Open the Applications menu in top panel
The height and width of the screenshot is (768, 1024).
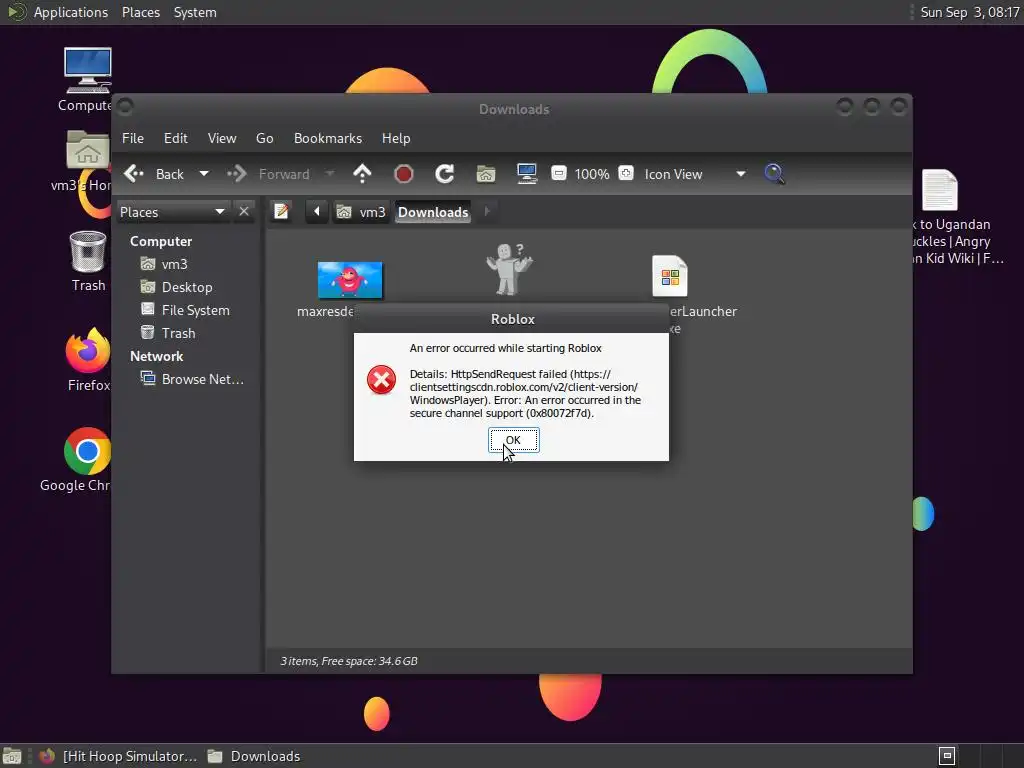tap(71, 12)
